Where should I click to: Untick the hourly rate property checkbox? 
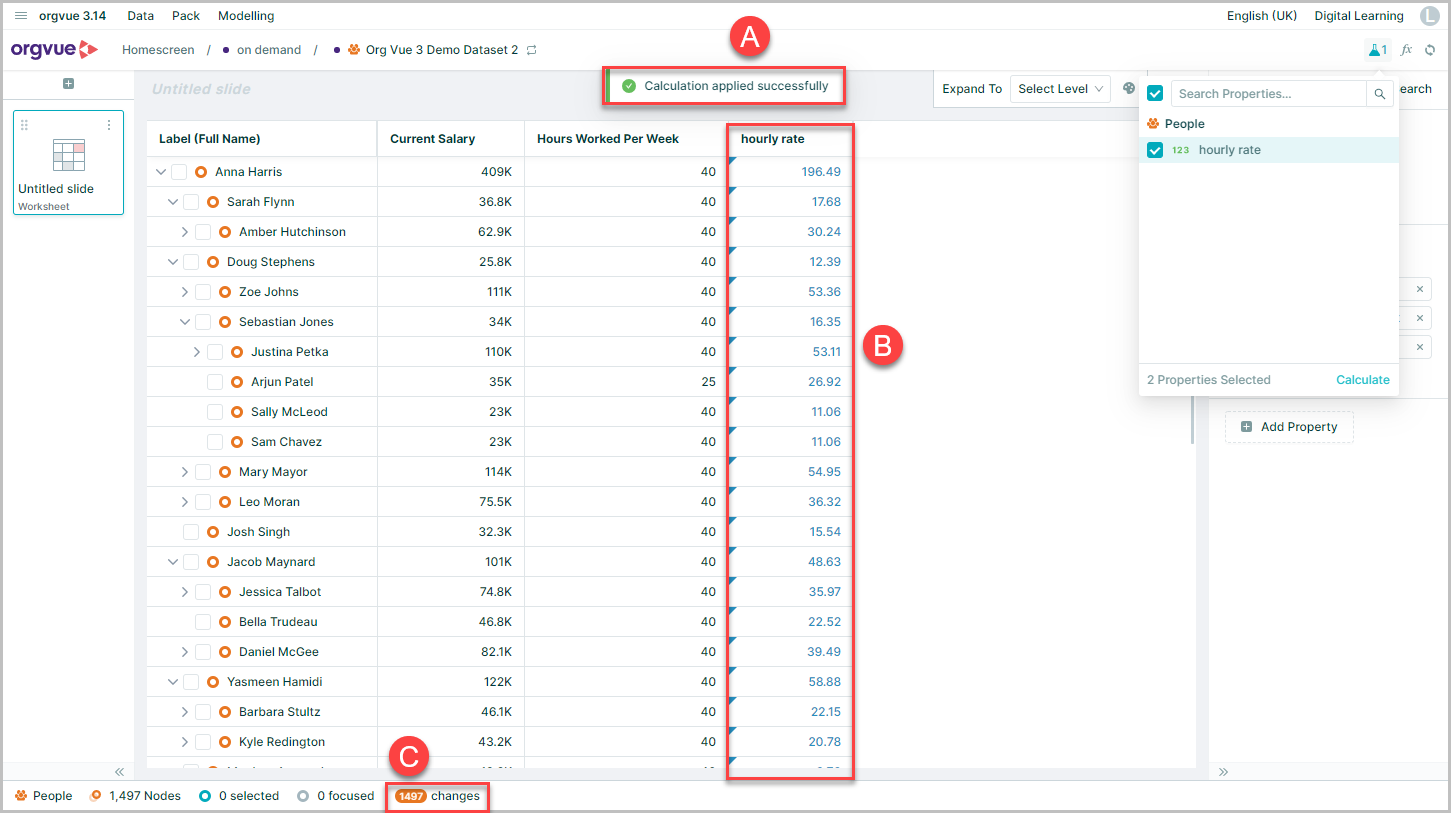1155,150
